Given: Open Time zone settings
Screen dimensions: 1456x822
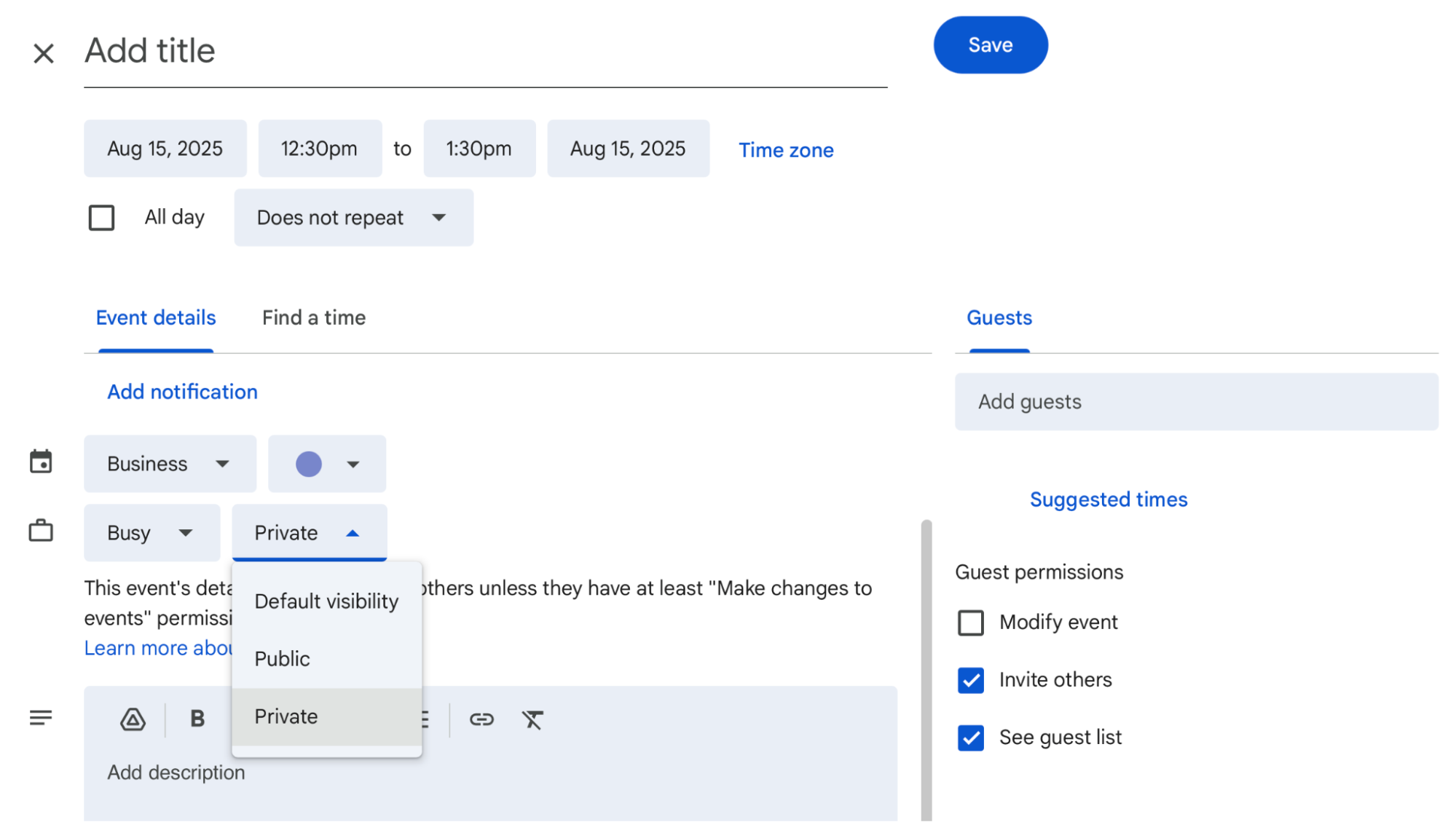Looking at the screenshot, I should (786, 150).
